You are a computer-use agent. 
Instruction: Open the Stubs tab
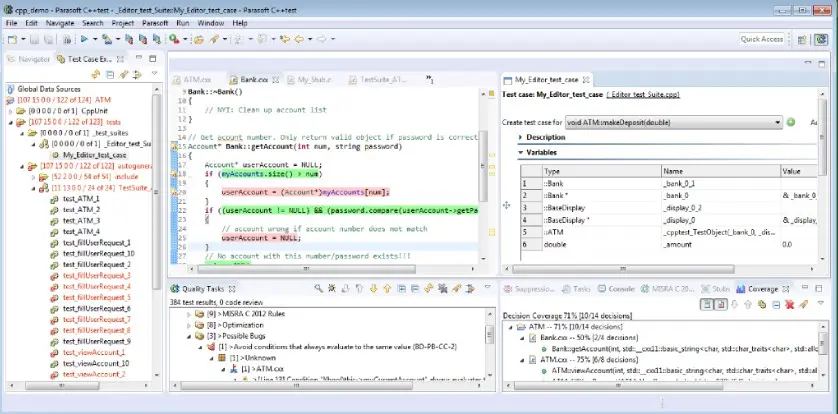tap(715, 288)
